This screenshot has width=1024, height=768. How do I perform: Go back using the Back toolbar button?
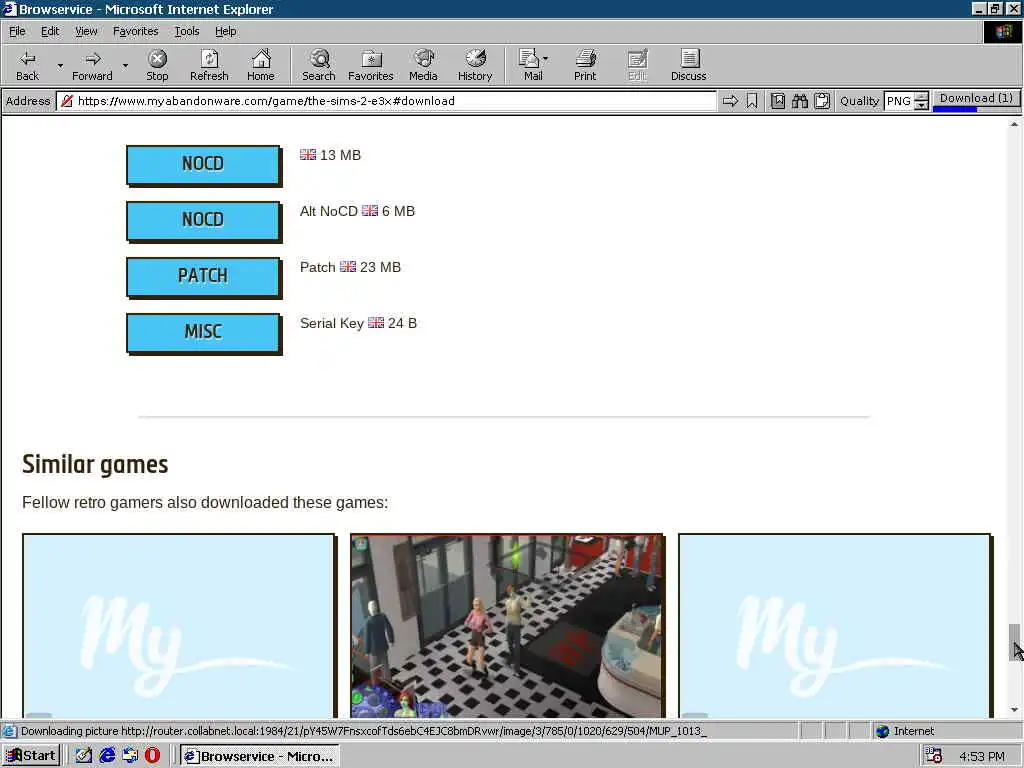point(27,66)
